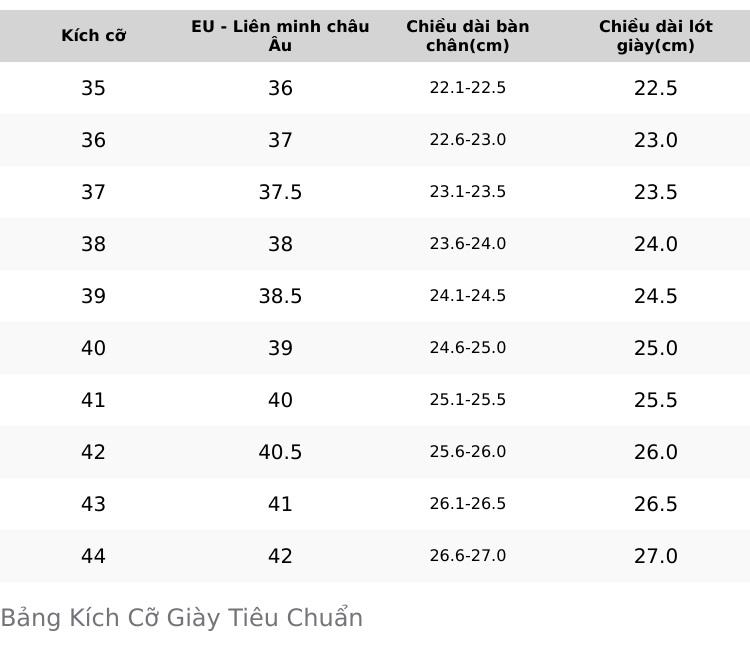This screenshot has height=654, width=750.
Task: Click the Chiều dài lót giày(cm) header
Action: coord(656,35)
